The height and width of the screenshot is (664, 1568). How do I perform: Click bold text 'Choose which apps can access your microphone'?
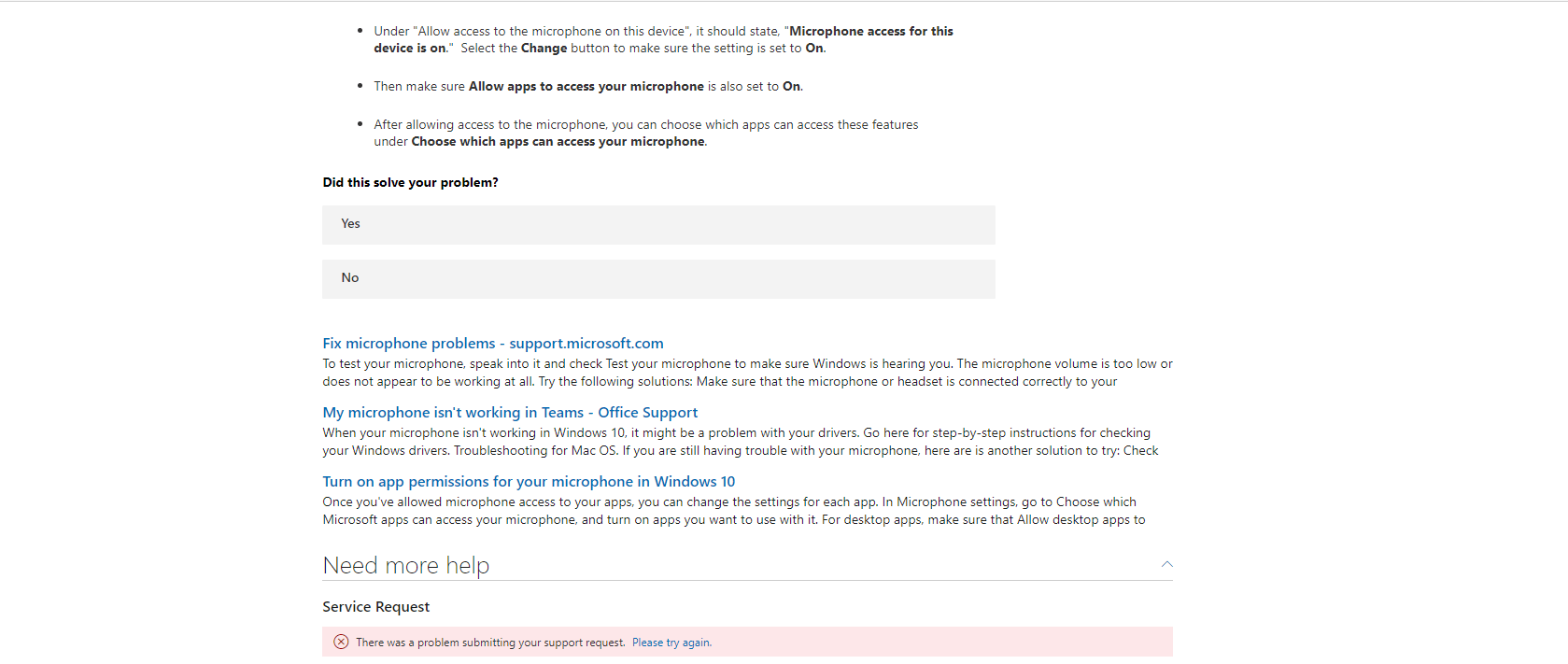(x=558, y=142)
